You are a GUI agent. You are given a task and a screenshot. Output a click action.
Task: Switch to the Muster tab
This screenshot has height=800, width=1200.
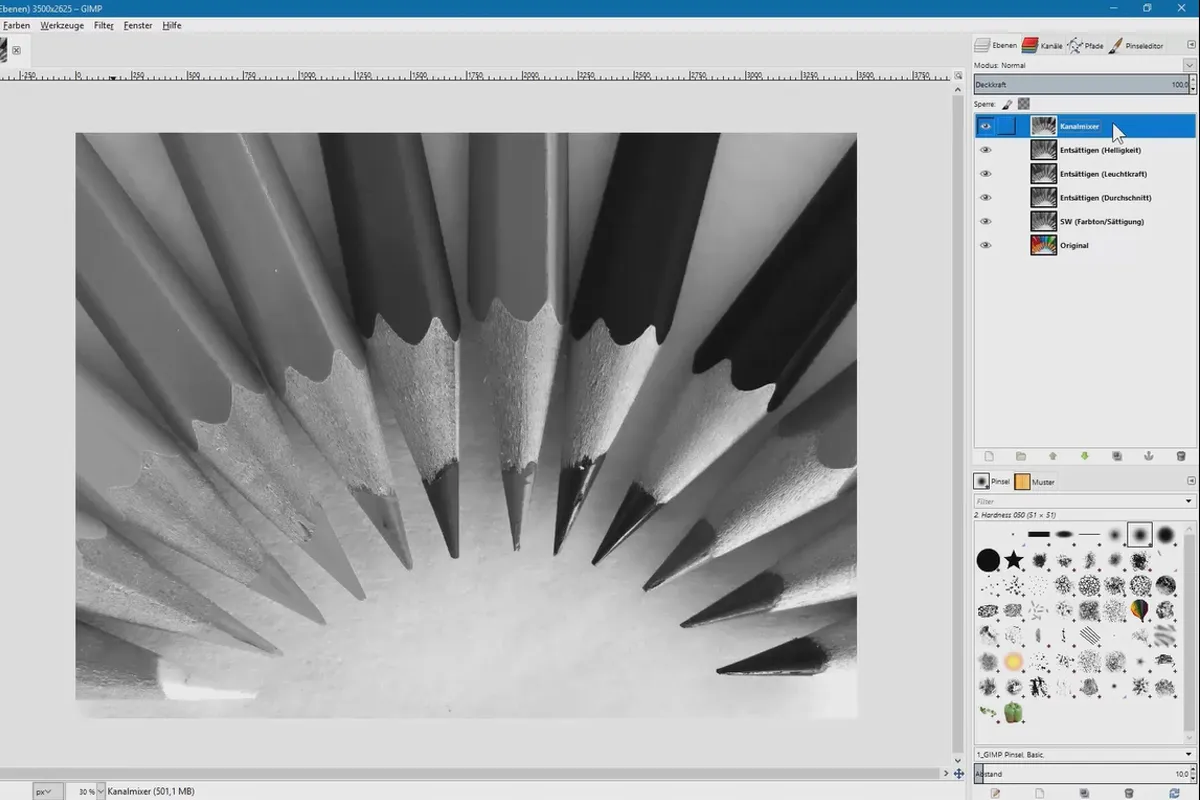coord(1035,481)
